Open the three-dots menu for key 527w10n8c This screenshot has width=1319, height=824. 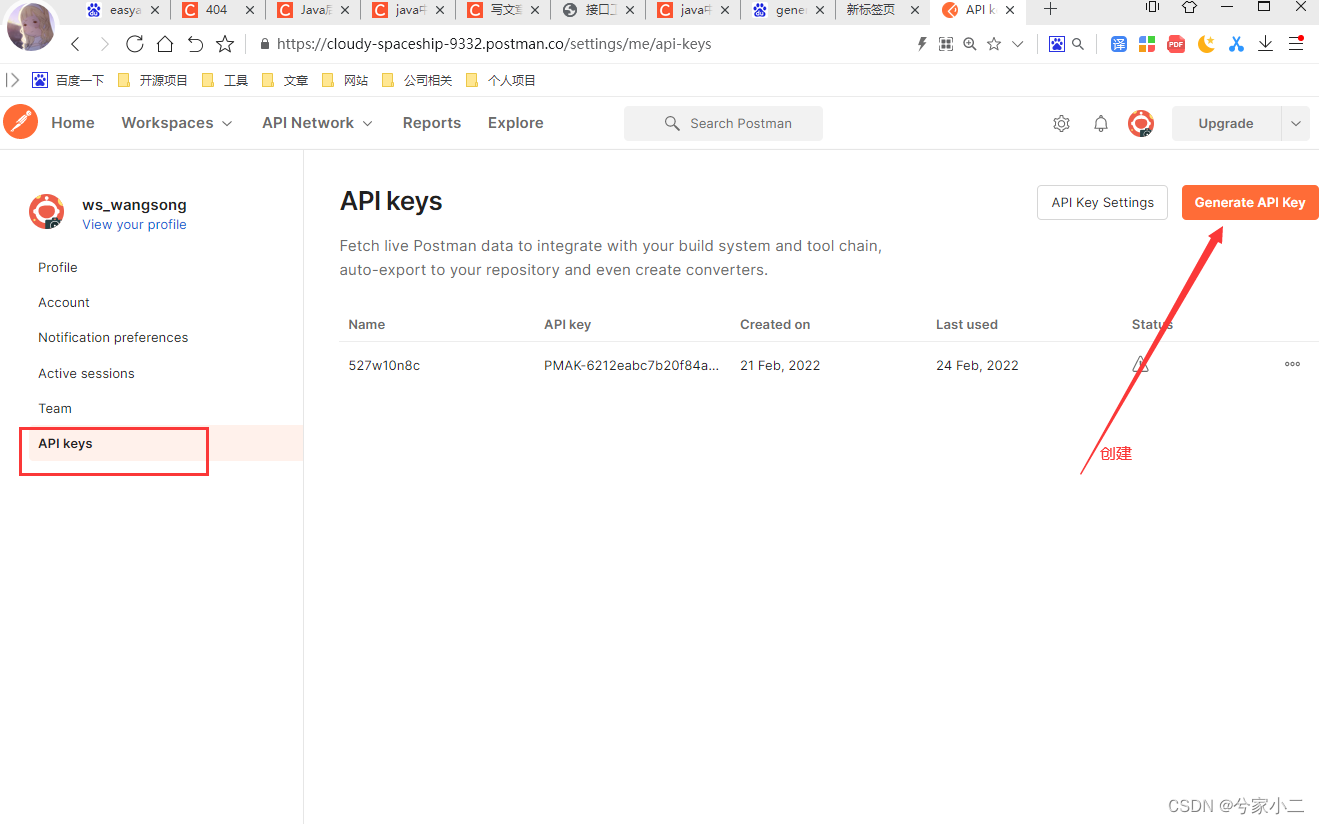pos(1292,365)
